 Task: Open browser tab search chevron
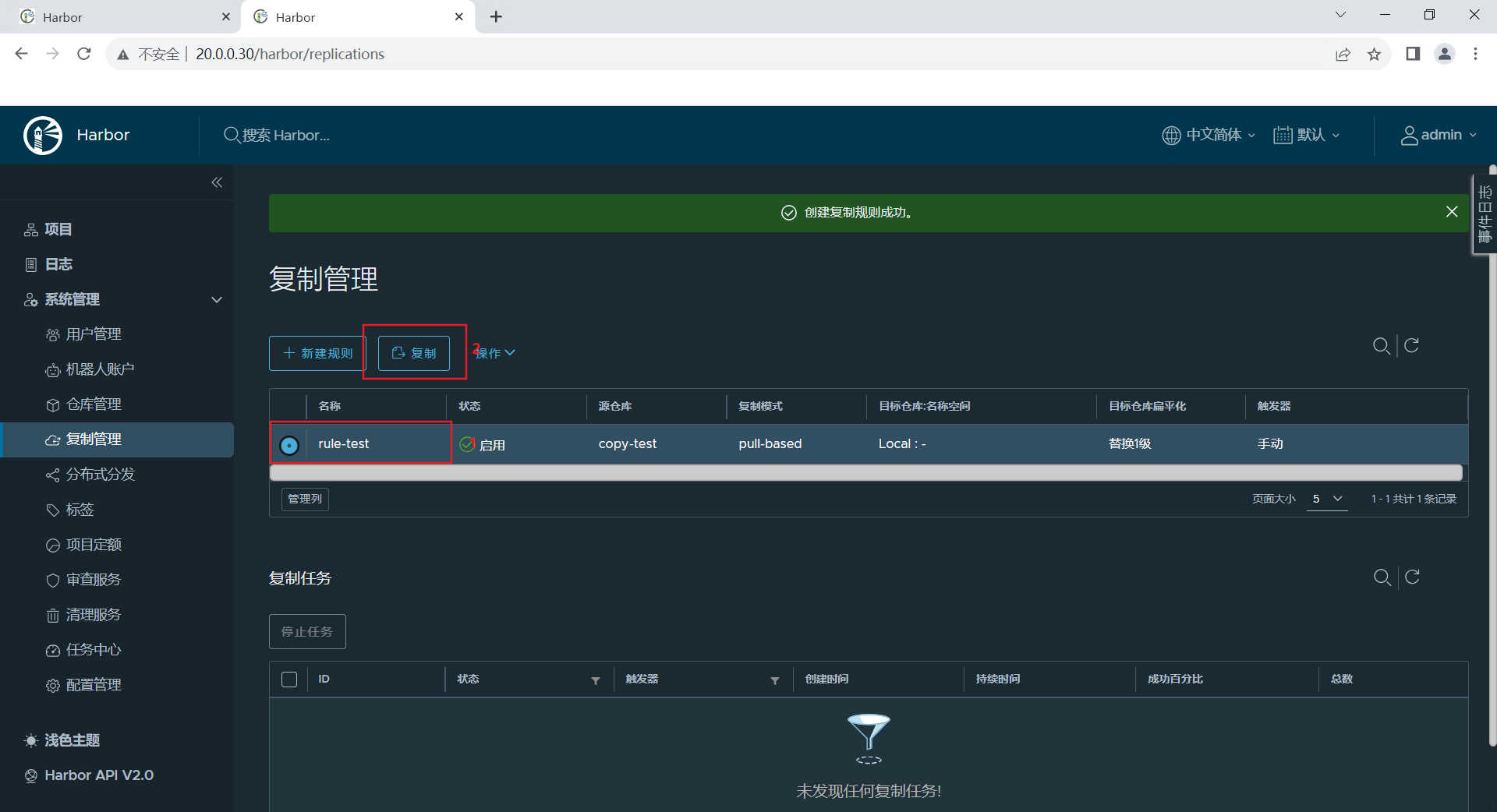point(1340,15)
